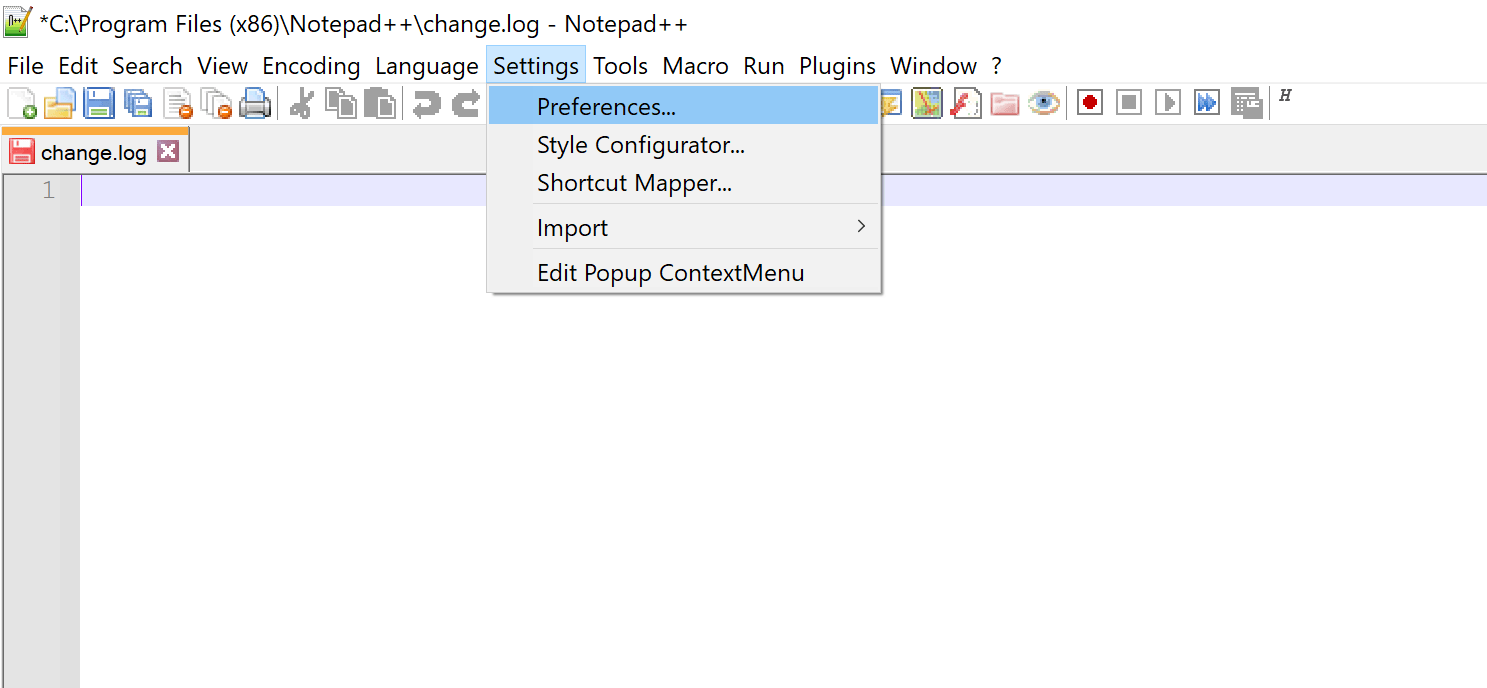Open the Plugins menu
Image resolution: width=1487 pixels, height=688 pixels.
[x=837, y=65]
